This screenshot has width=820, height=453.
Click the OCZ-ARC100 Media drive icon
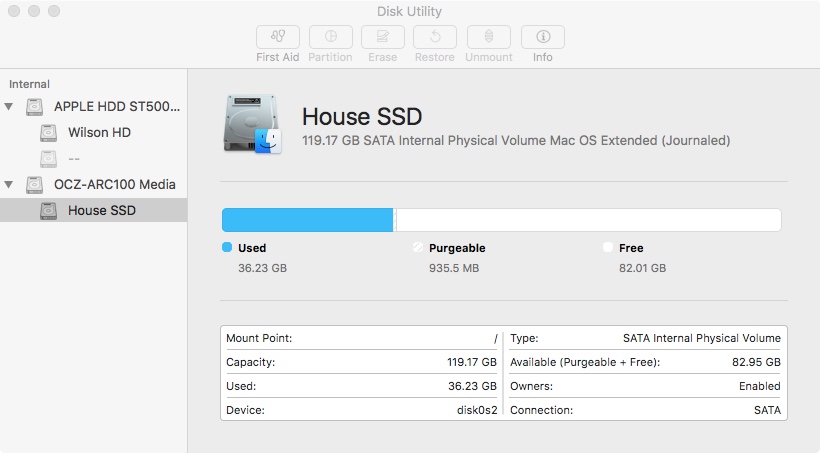(35, 185)
